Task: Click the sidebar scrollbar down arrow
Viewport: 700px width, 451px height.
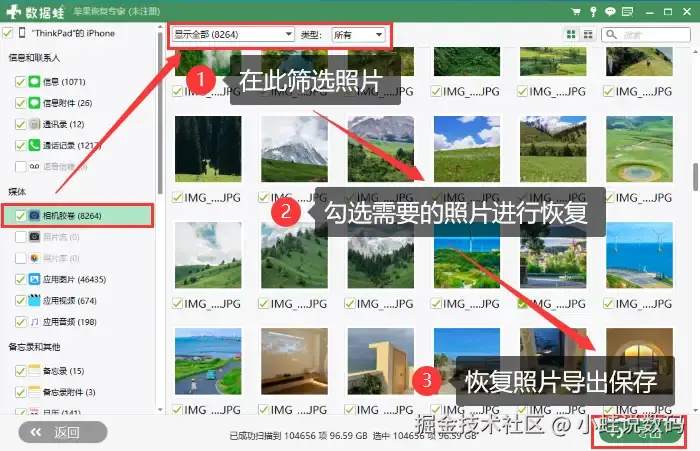Action: click(160, 409)
